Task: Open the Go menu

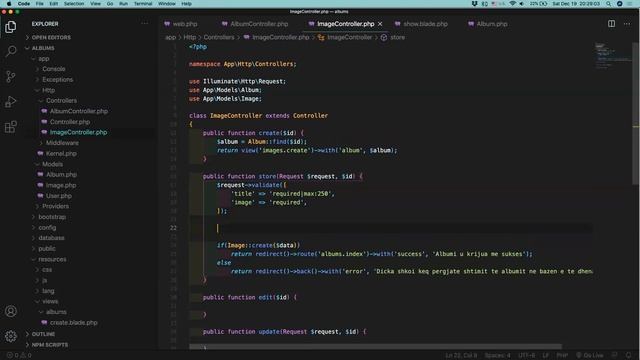Action: 110,4
